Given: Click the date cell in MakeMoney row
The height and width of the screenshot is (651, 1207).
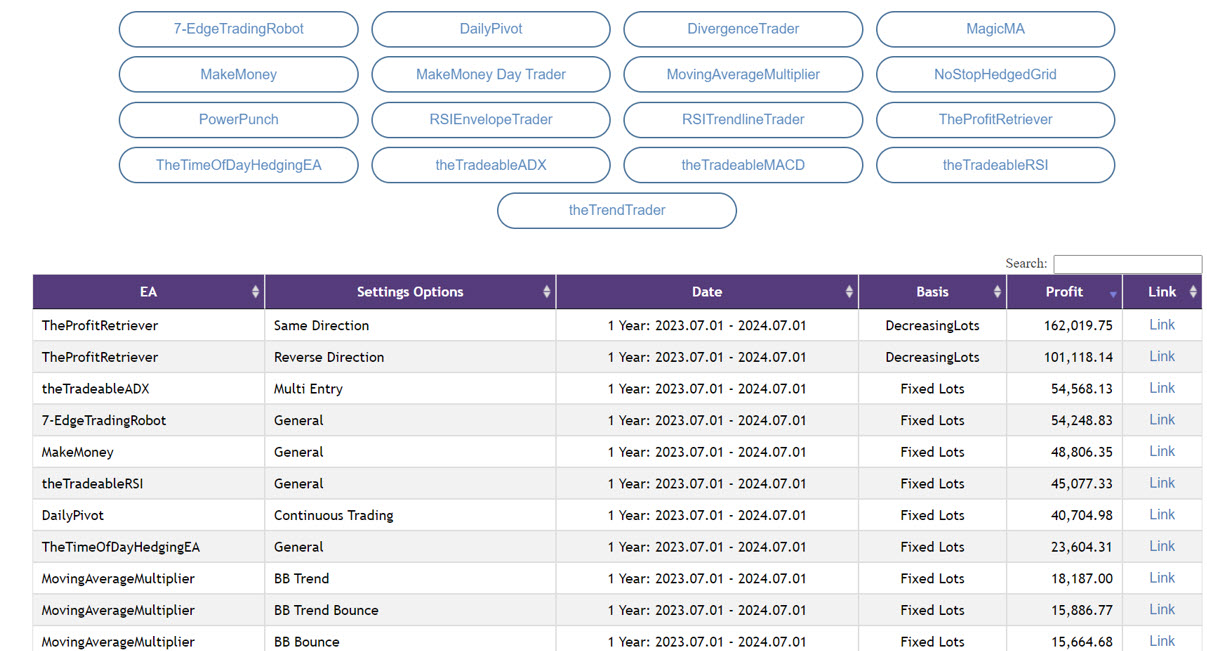Looking at the screenshot, I should tap(707, 452).
